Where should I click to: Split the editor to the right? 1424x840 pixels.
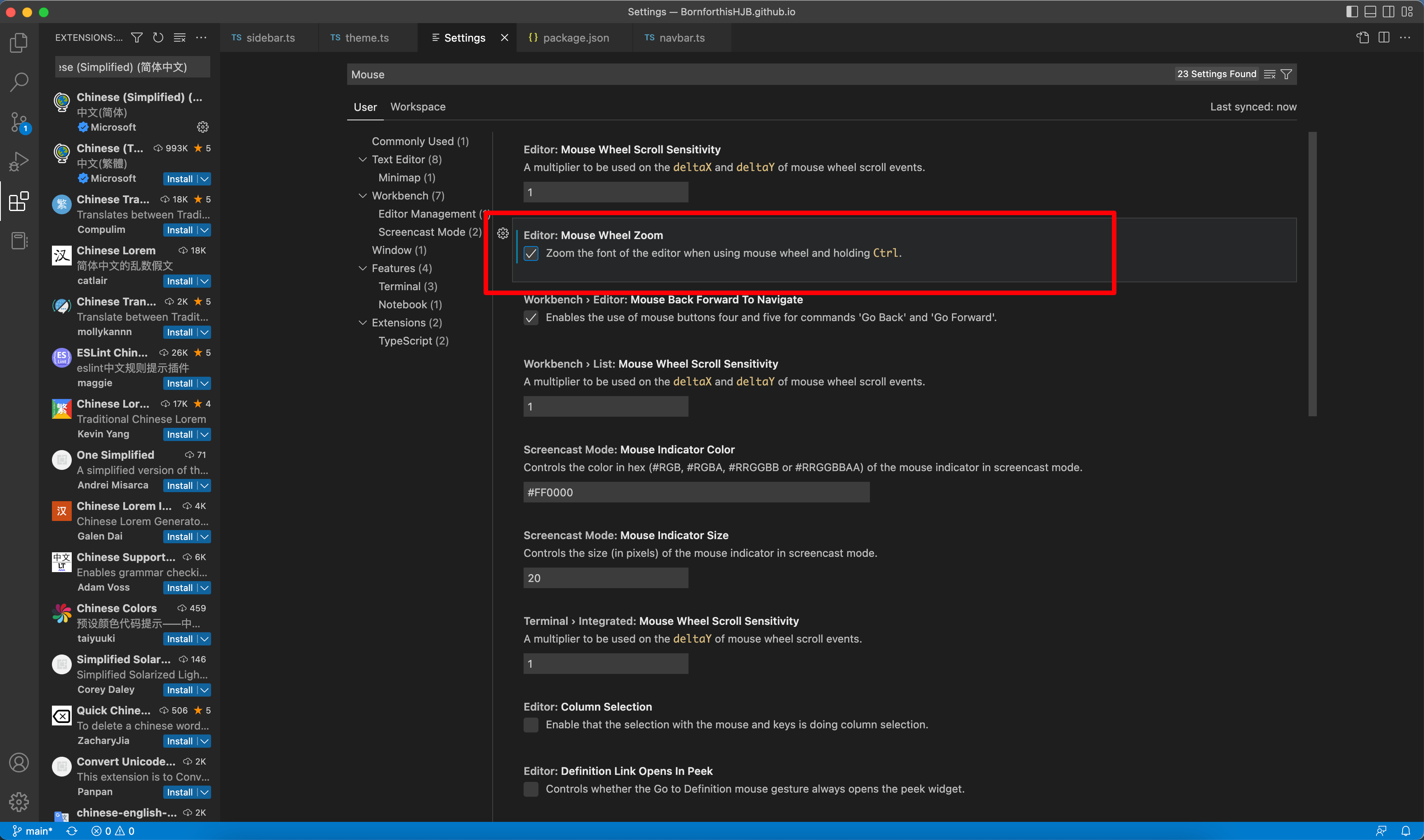point(1384,38)
